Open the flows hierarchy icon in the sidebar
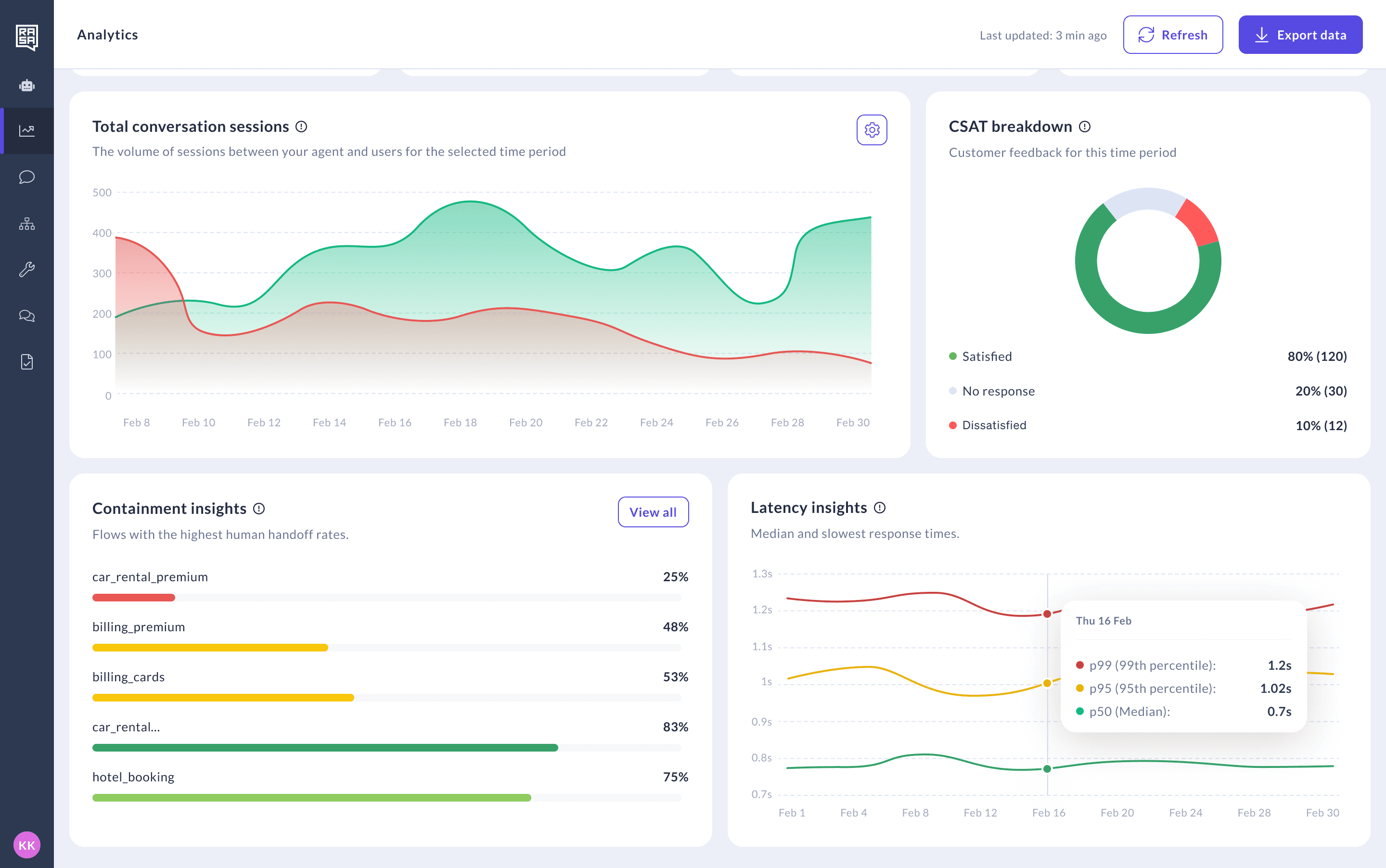Viewport: 1386px width, 868px height. [x=27, y=223]
